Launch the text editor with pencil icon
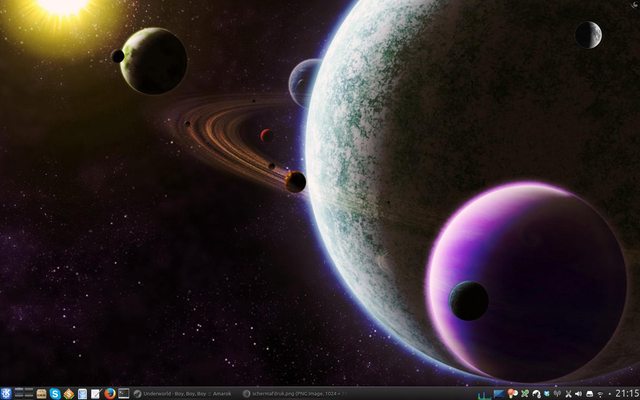The width and height of the screenshot is (640, 400). (96, 393)
